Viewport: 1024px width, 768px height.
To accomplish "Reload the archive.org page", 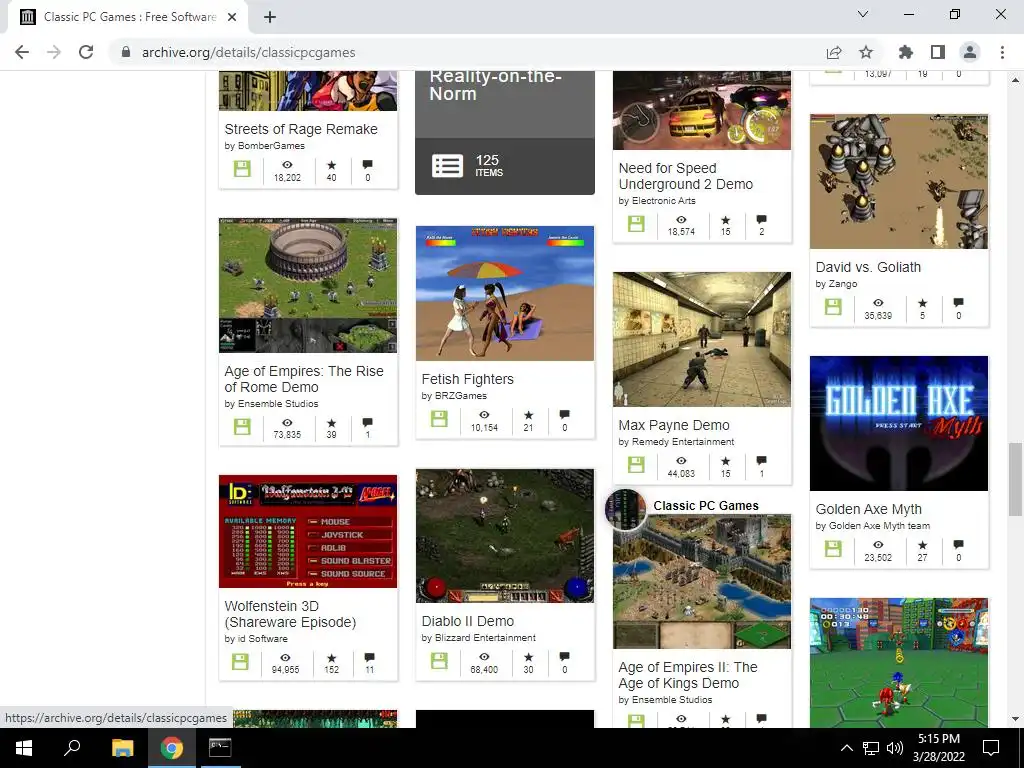I will (86, 52).
